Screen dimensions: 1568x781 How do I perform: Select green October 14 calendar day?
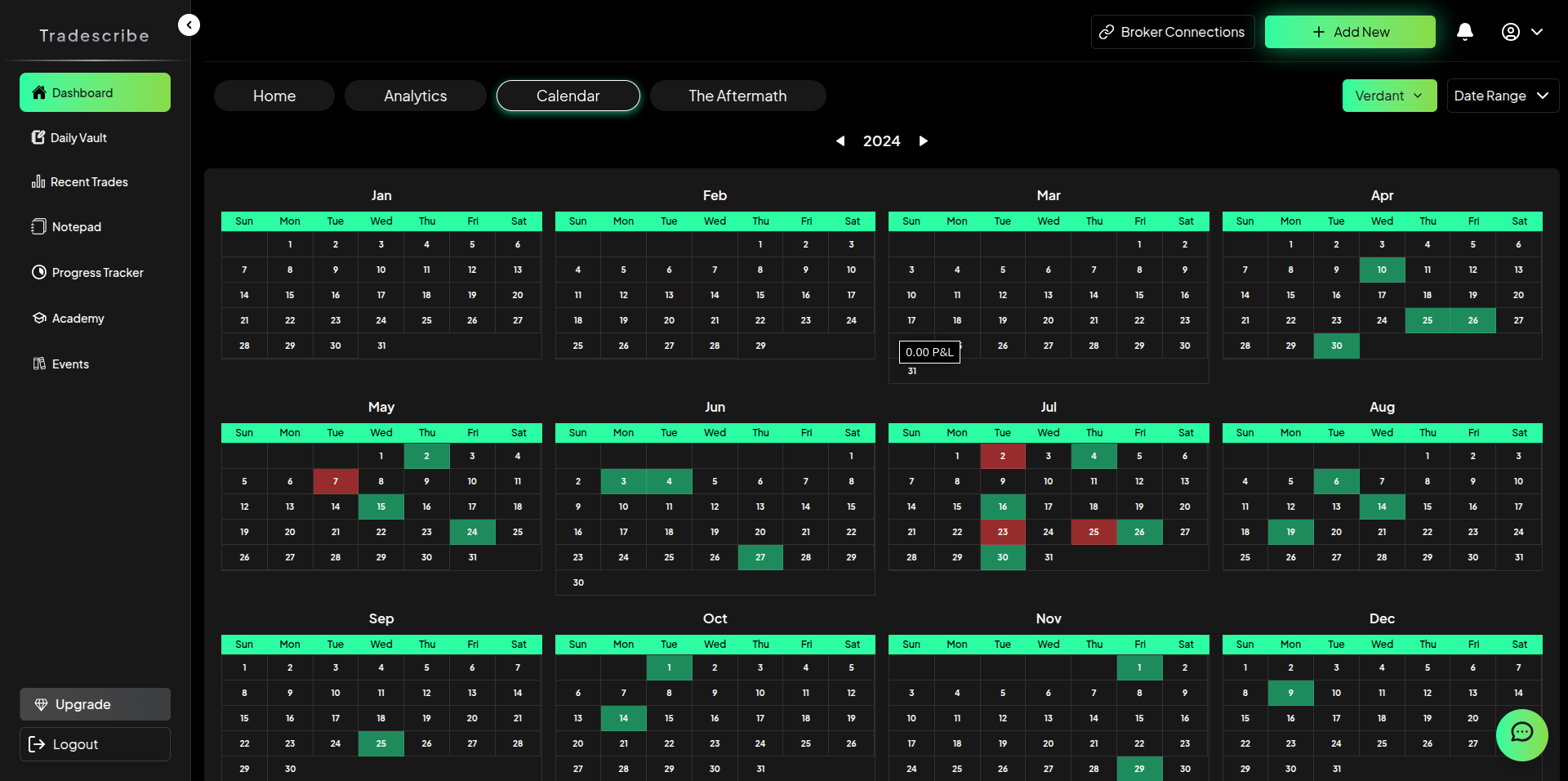[x=623, y=718]
